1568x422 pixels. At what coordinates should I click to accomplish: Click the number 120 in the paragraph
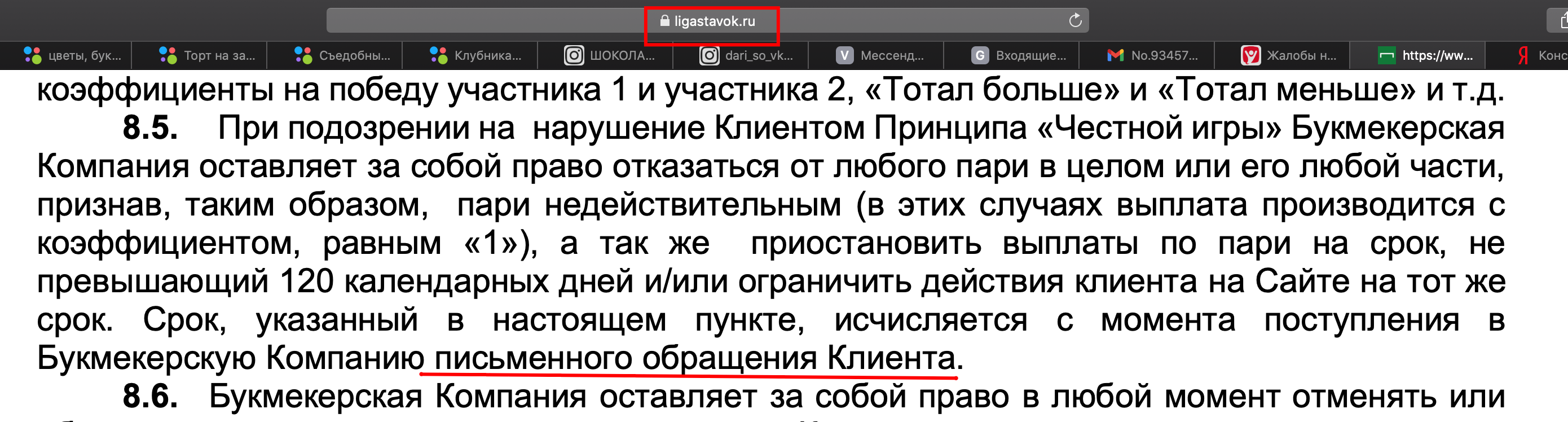306,282
